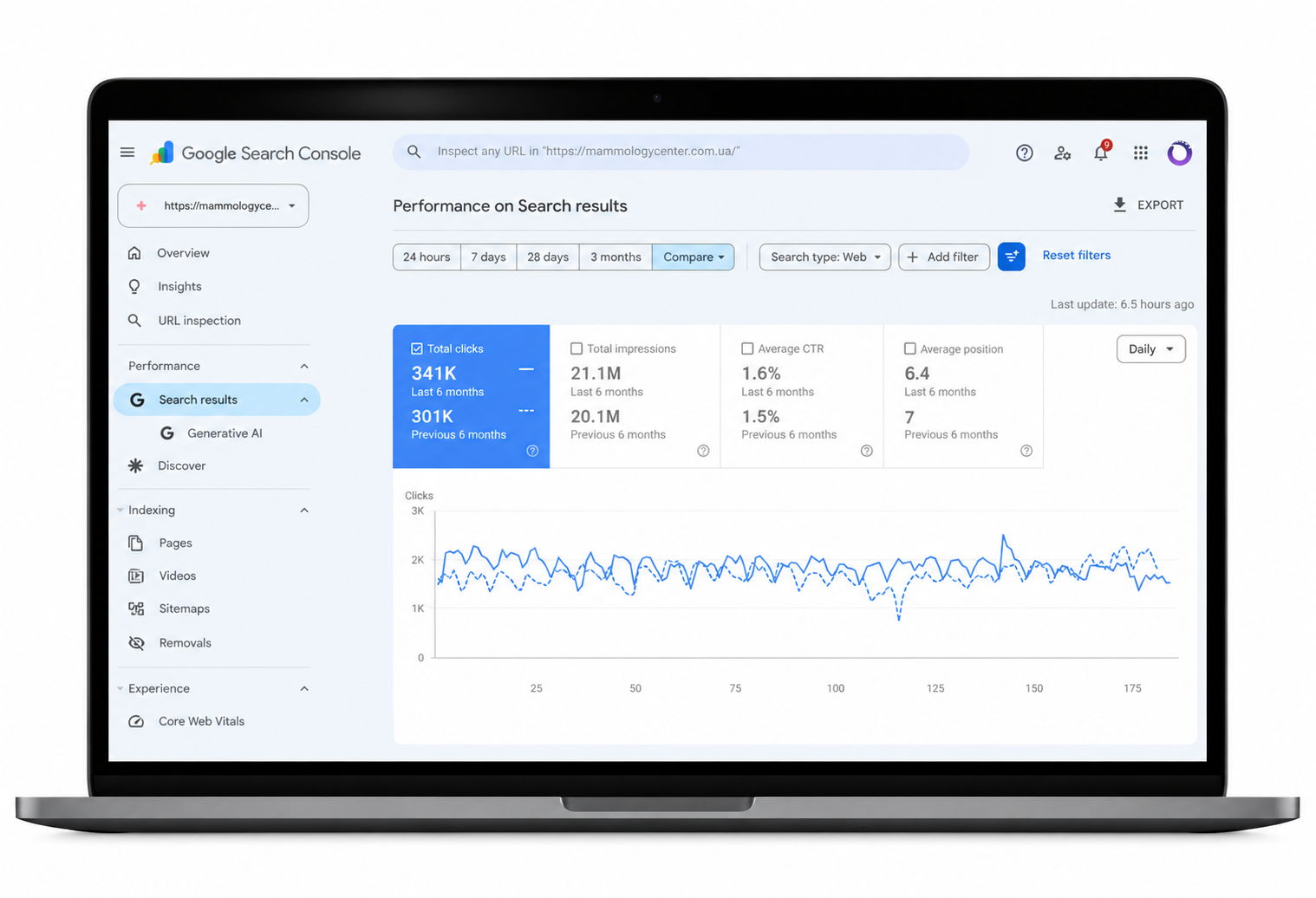Open the property selector dropdown
The image size is (1316, 898).
coord(213,205)
